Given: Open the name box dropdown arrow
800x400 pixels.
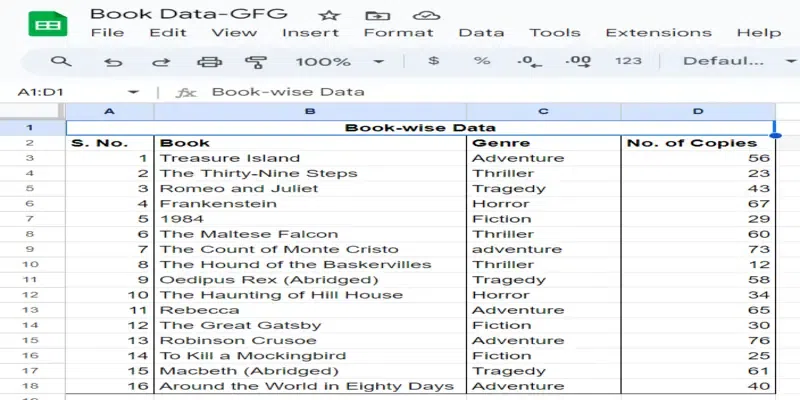Looking at the screenshot, I should (133, 92).
